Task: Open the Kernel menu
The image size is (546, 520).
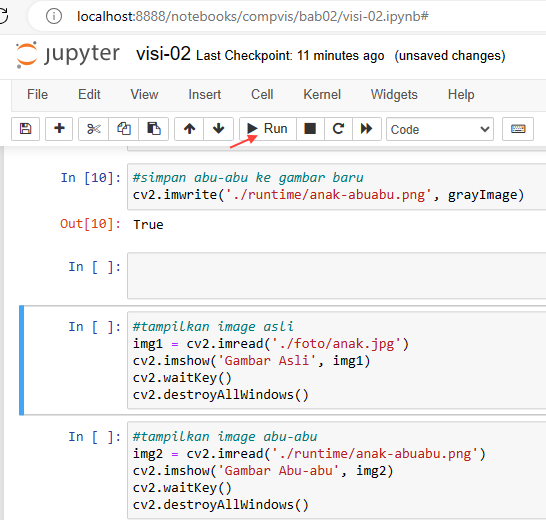Action: pyautogui.click(x=322, y=94)
